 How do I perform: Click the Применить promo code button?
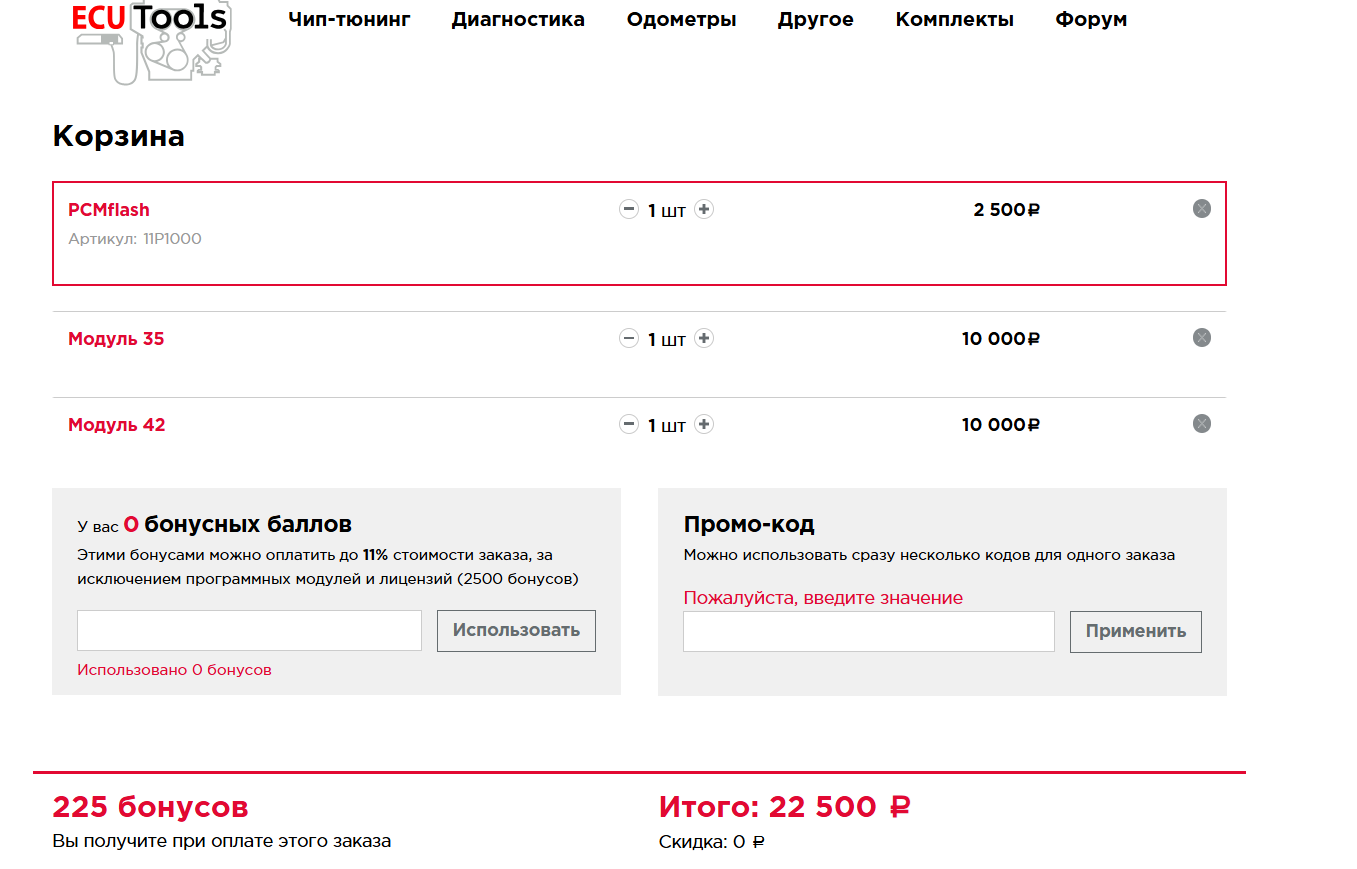tap(1136, 631)
